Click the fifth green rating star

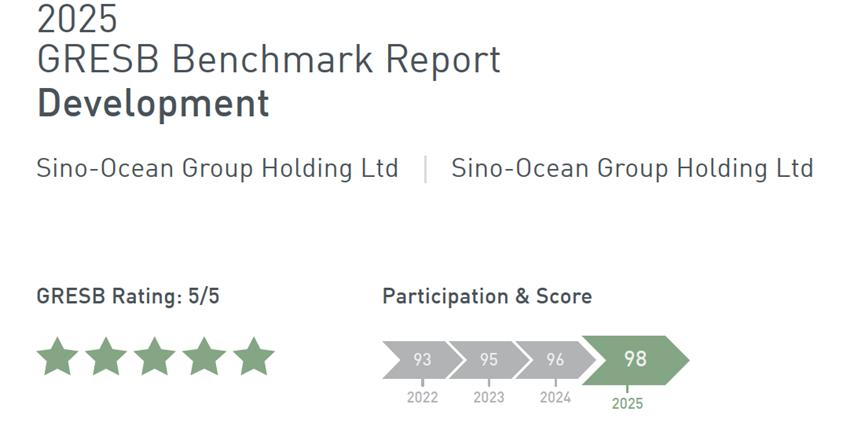[x=253, y=357]
